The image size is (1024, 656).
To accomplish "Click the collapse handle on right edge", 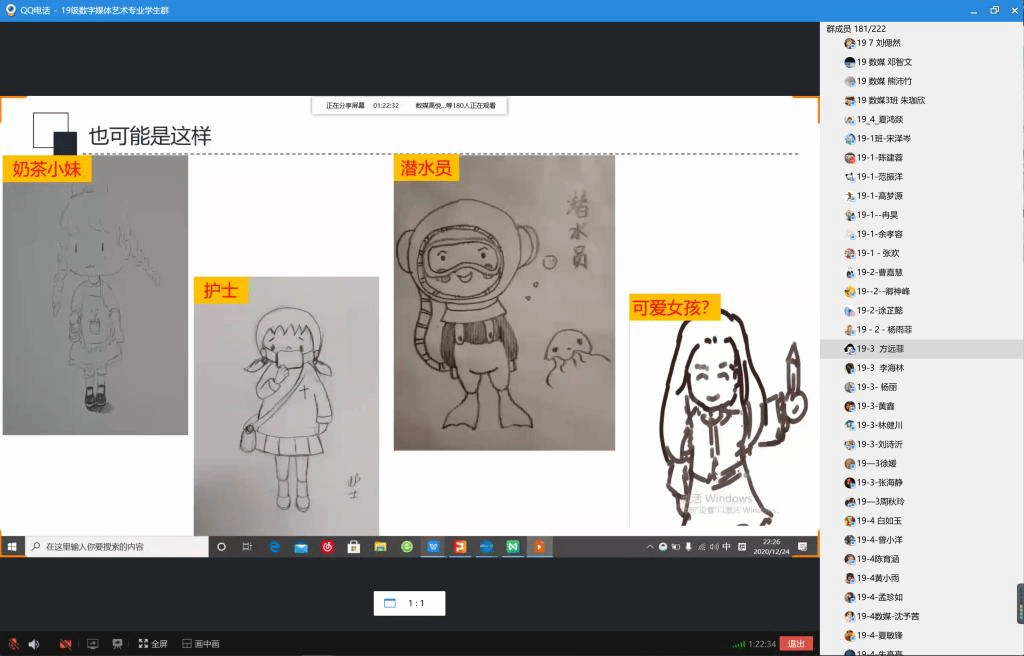I will 1020,603.
